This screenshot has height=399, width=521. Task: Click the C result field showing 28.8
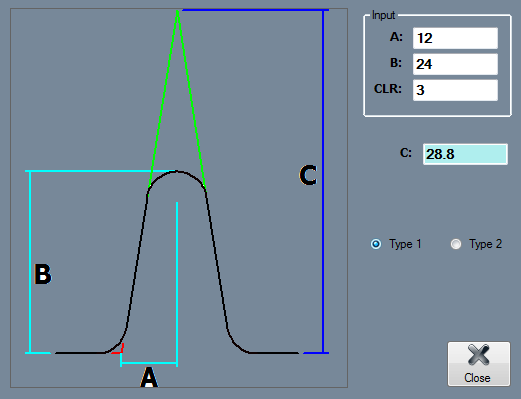465,154
